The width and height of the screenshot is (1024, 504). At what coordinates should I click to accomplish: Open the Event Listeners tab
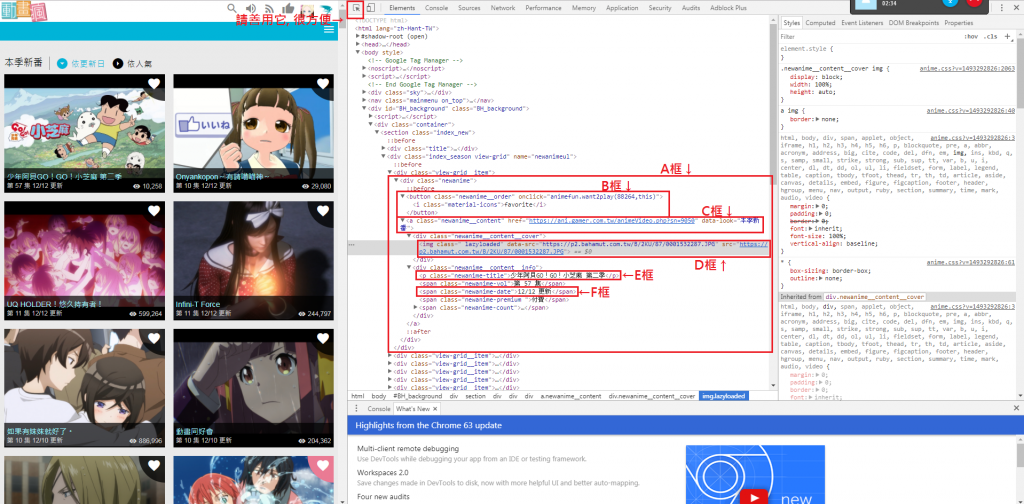[862, 23]
